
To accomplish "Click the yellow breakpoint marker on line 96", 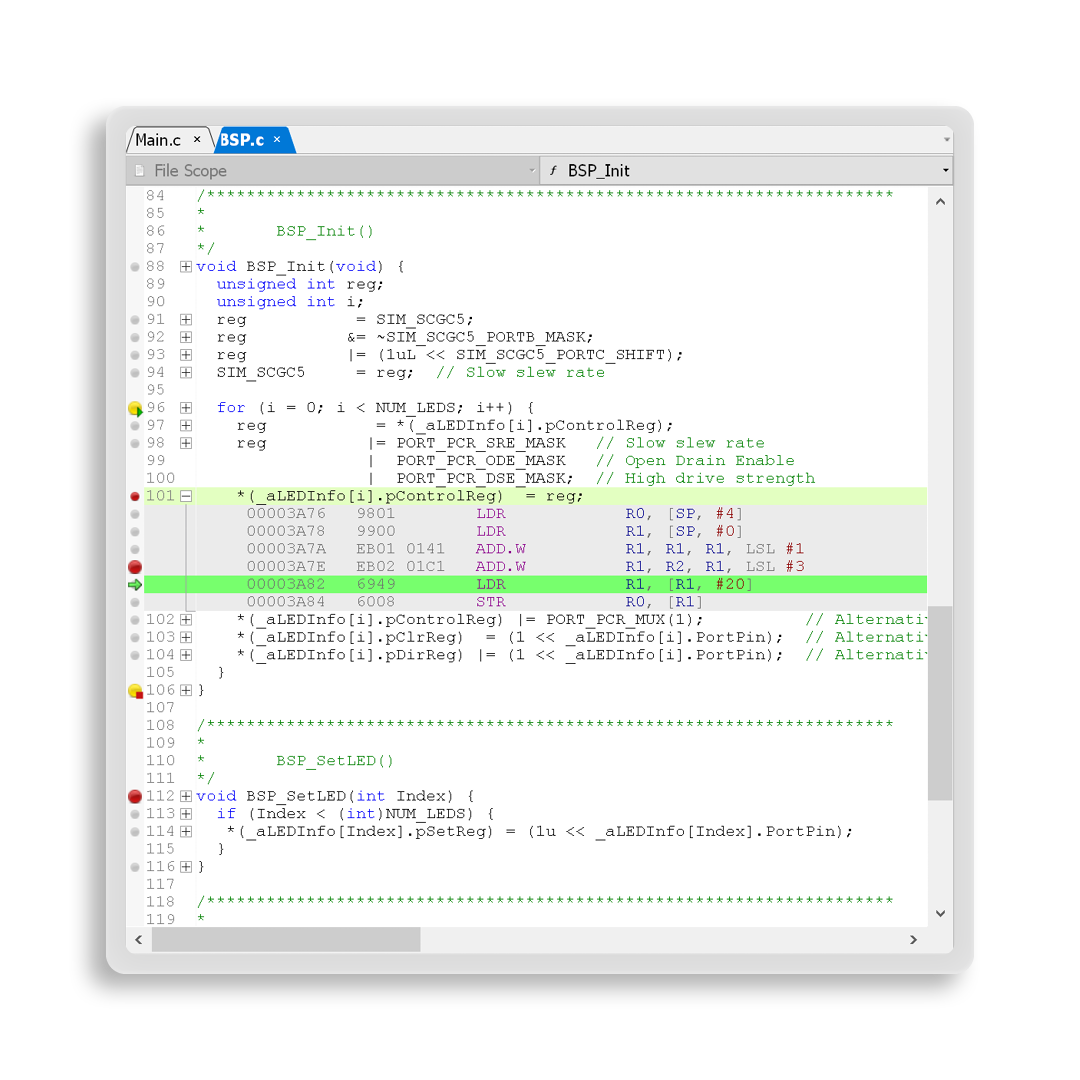I will pyautogui.click(x=135, y=408).
